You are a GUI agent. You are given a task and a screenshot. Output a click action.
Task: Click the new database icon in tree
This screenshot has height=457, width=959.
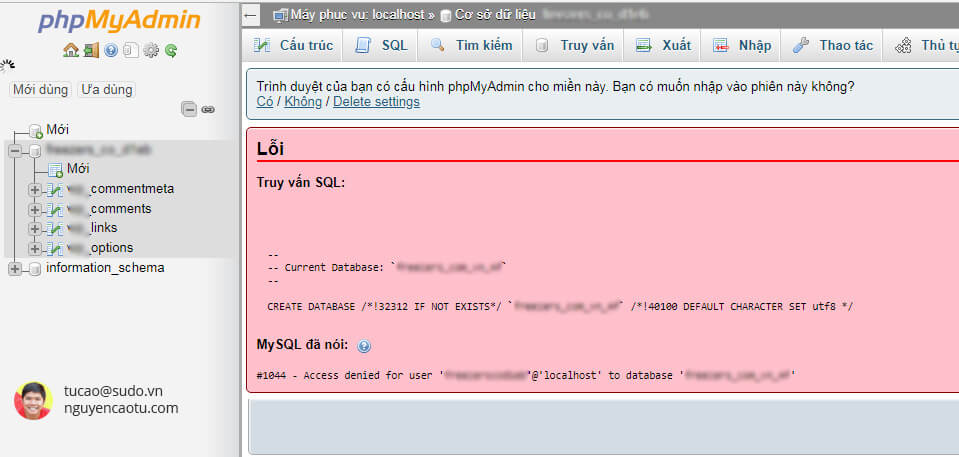pos(35,131)
